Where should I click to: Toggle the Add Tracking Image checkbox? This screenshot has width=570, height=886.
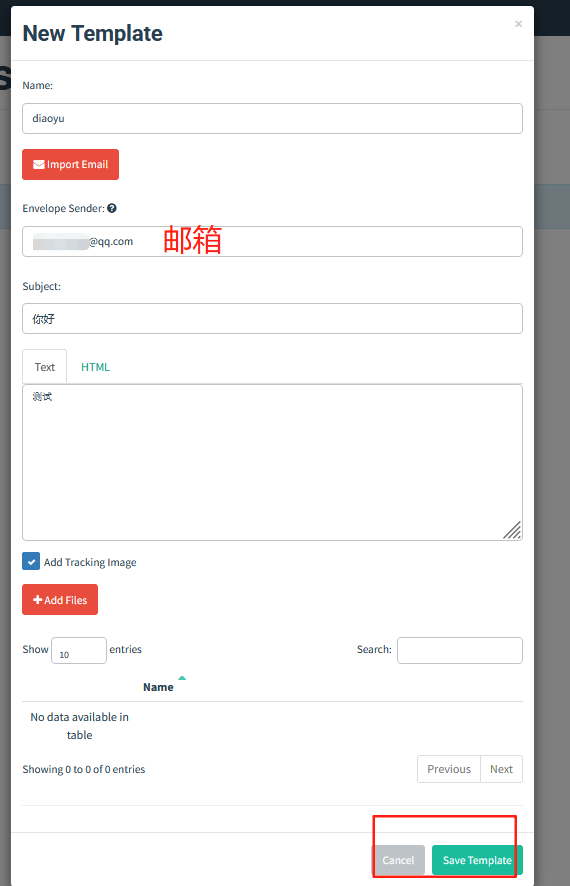tap(31, 562)
